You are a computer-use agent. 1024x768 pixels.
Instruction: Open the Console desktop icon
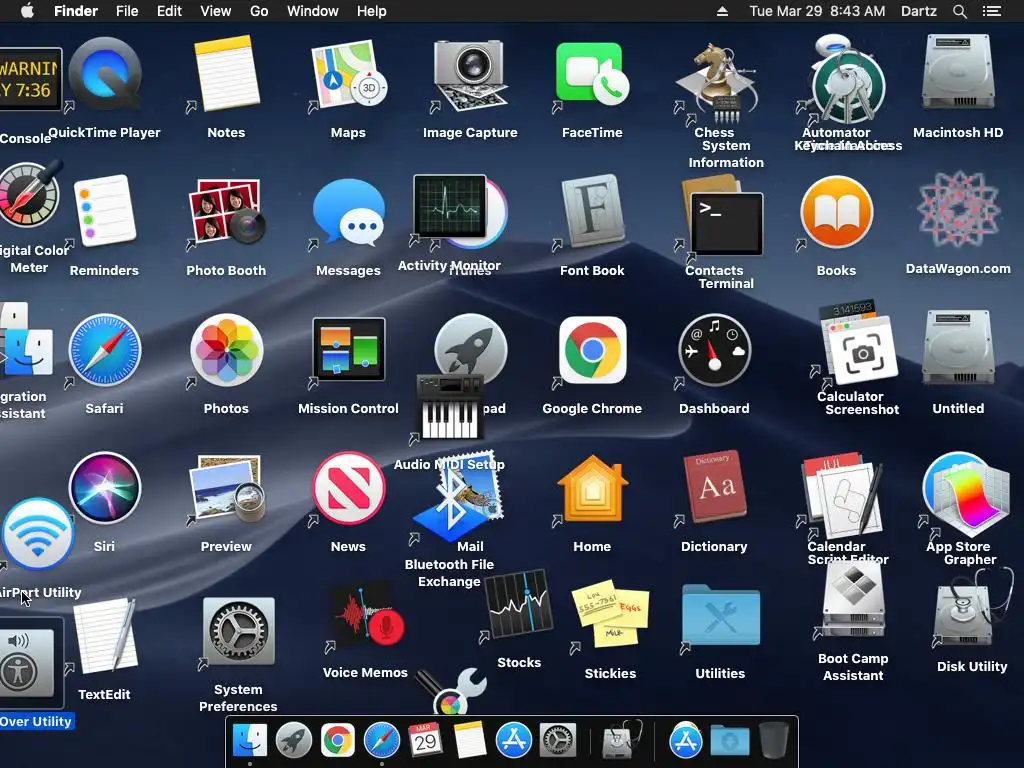coord(31,81)
